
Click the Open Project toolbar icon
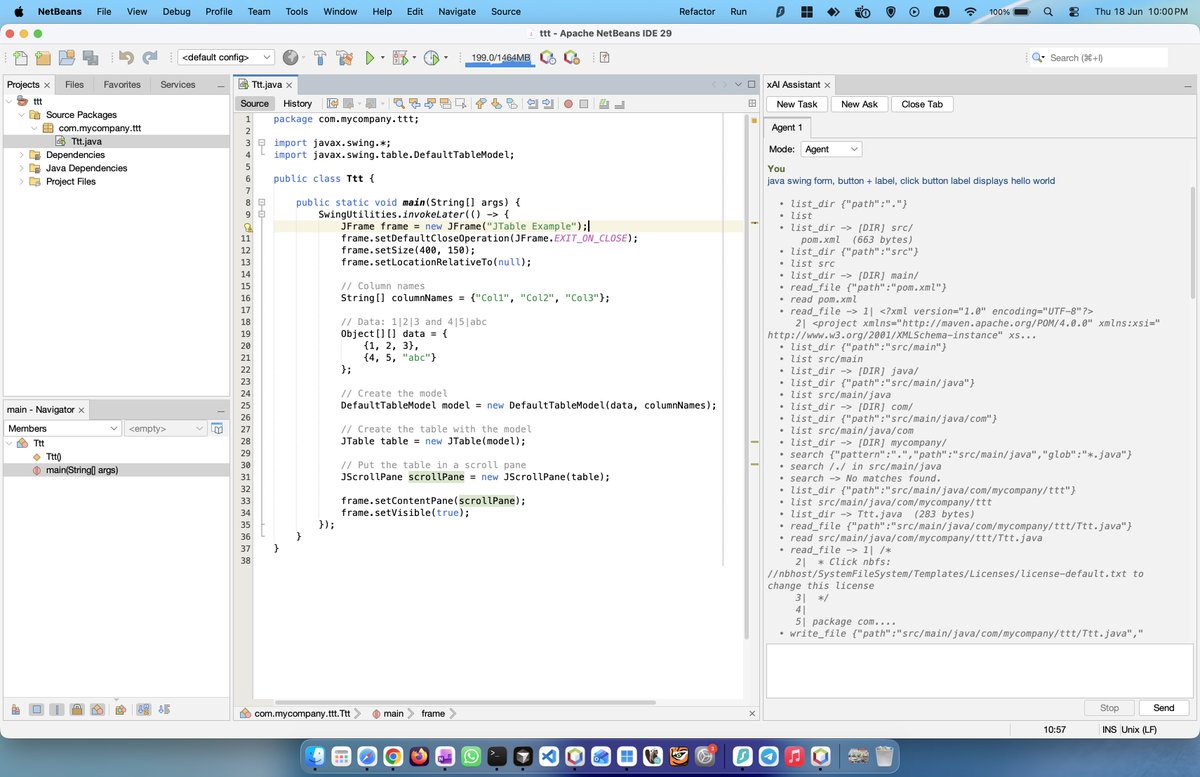point(66,58)
